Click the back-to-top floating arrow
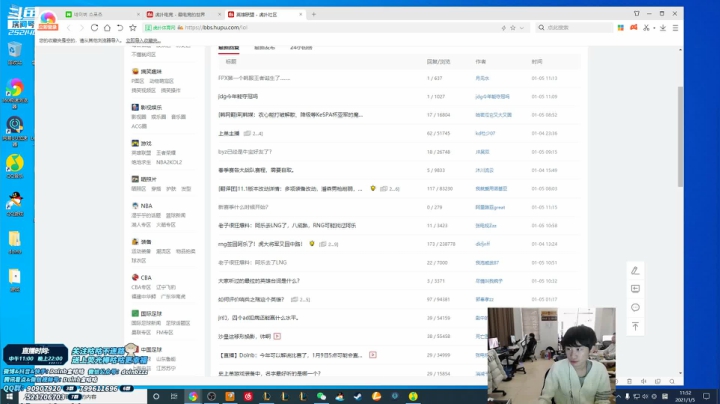The height and width of the screenshot is (404, 720). pos(635,326)
